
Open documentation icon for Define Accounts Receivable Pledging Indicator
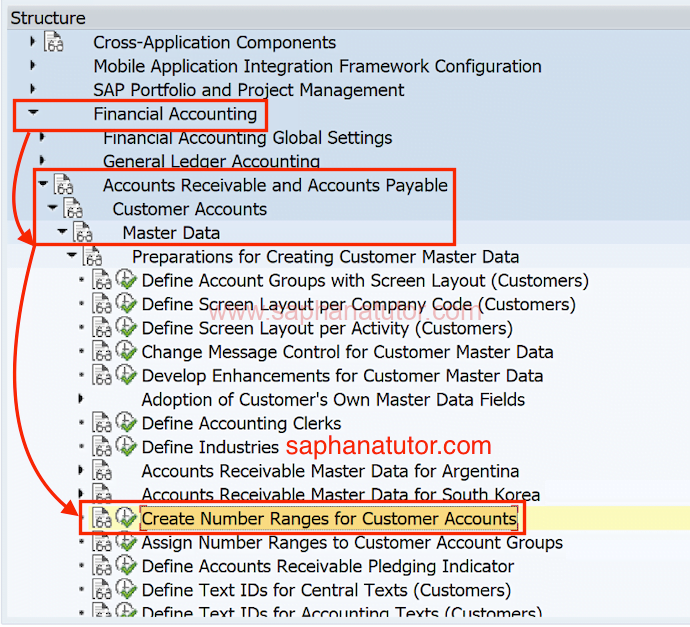pyautogui.click(x=102, y=565)
